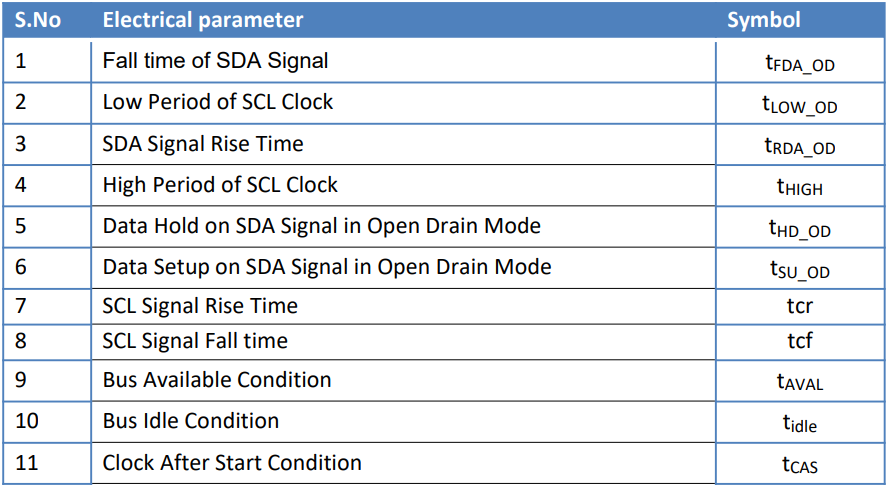Click the tHIGH symbol cell
Image resolution: width=888 pixels, height=486 pixels.
click(x=800, y=187)
